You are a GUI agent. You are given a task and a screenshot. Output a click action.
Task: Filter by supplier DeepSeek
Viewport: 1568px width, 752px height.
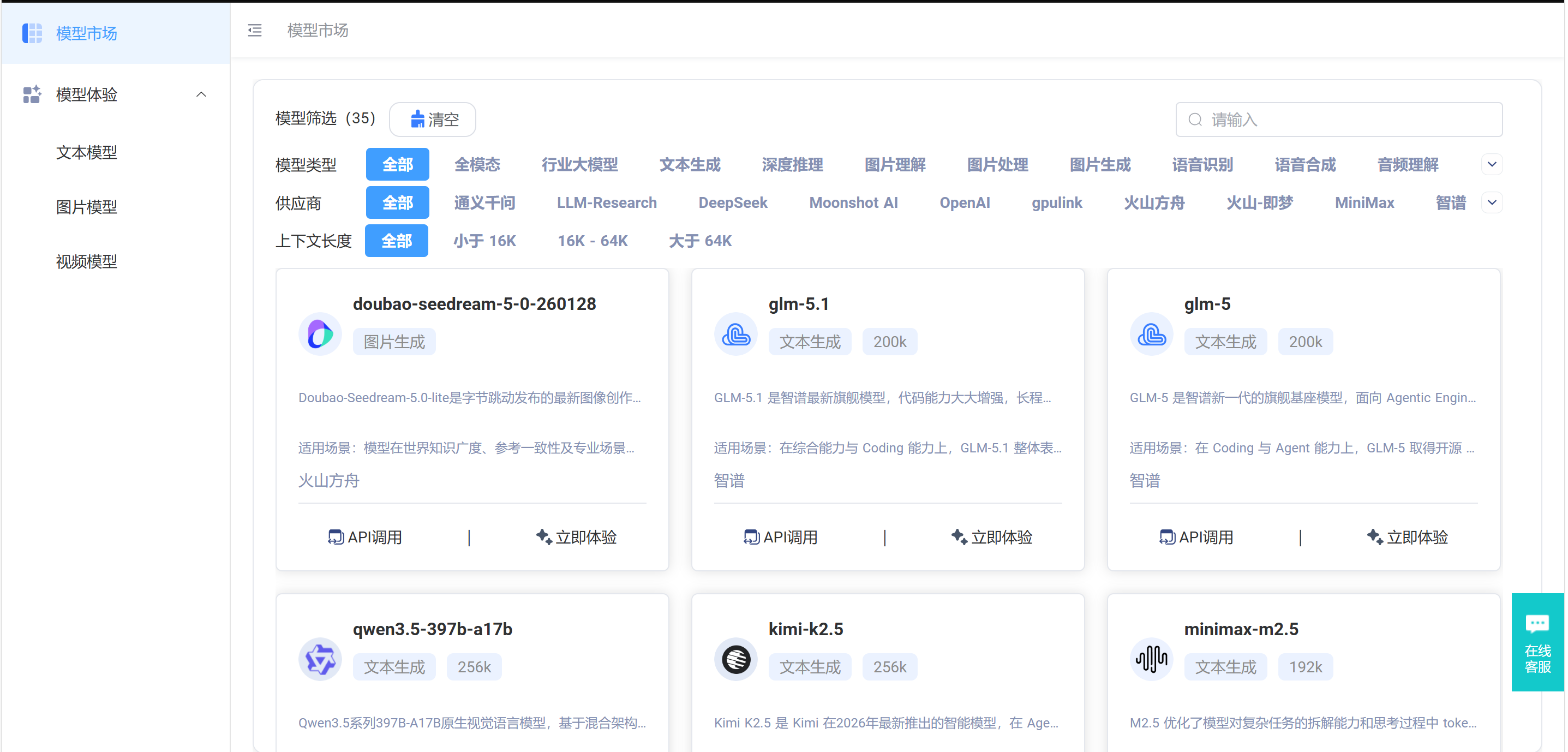point(732,203)
